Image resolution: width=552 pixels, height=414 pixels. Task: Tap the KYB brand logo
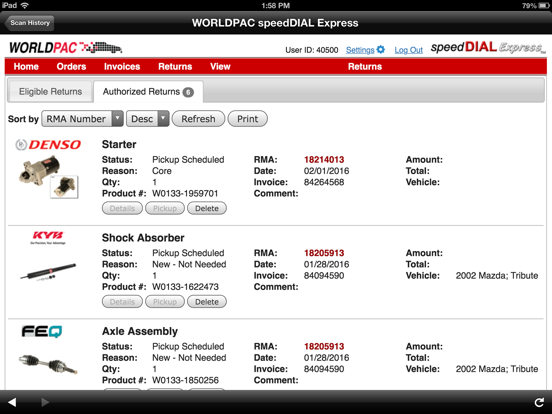click(x=48, y=237)
